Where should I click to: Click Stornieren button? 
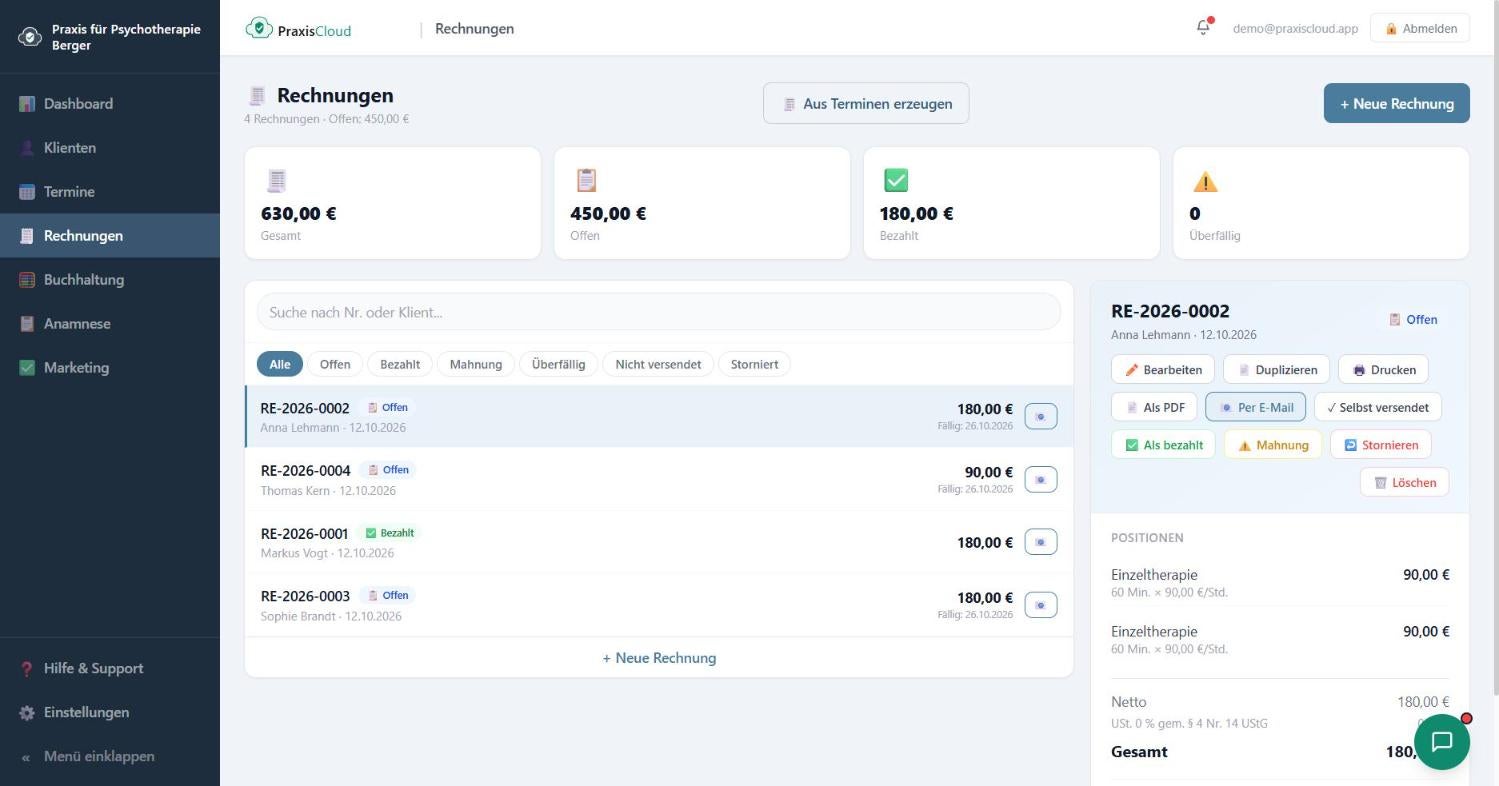pyautogui.click(x=1380, y=445)
